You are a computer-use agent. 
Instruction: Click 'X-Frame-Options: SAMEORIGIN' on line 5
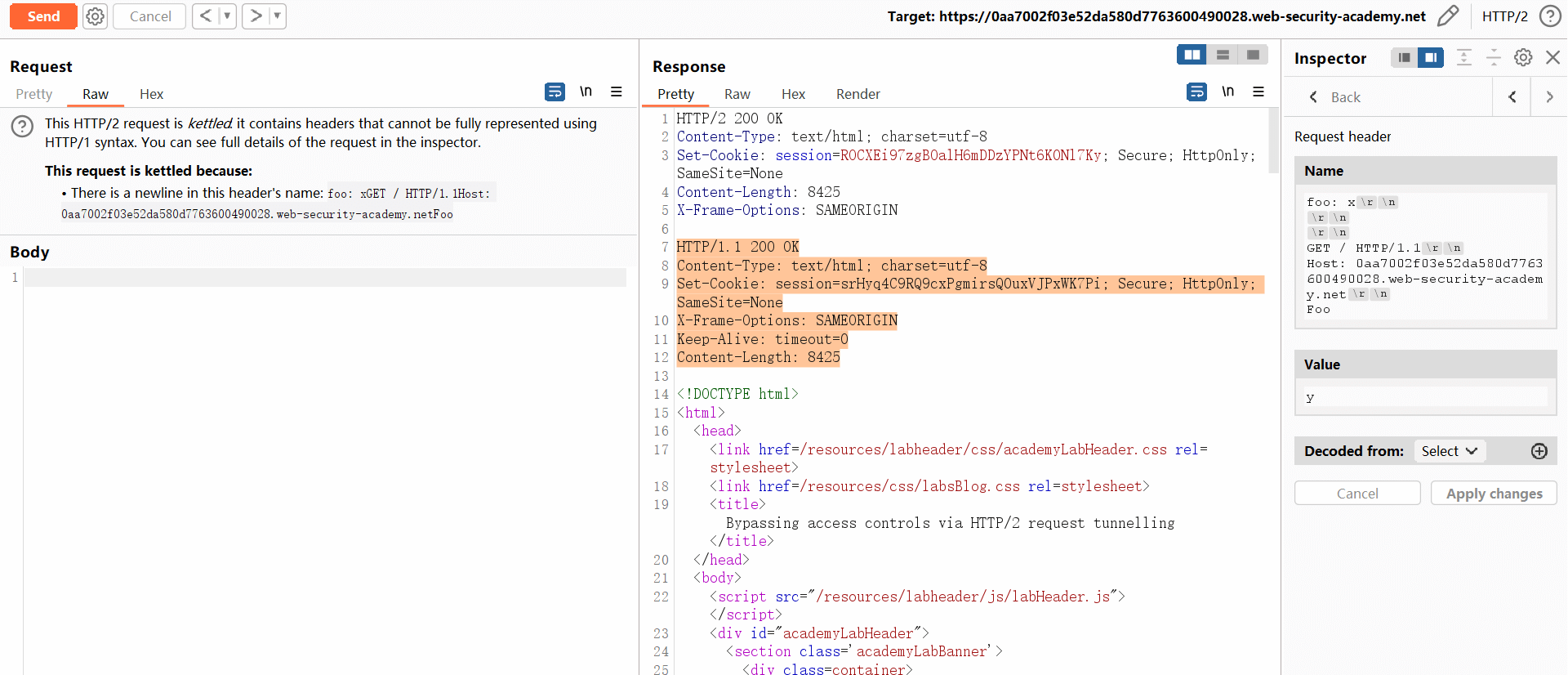pyautogui.click(x=787, y=210)
